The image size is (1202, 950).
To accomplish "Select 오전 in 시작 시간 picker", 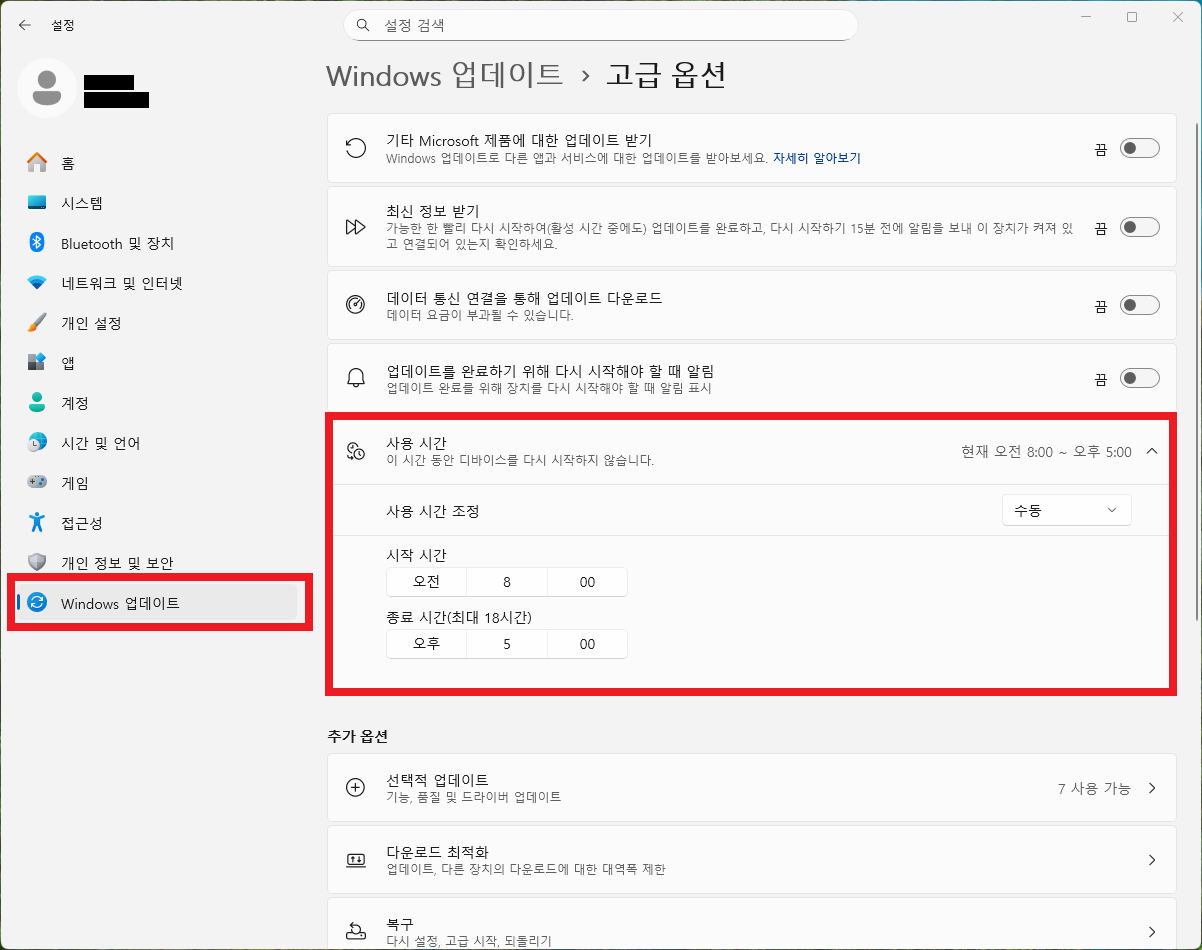I will click(426, 582).
